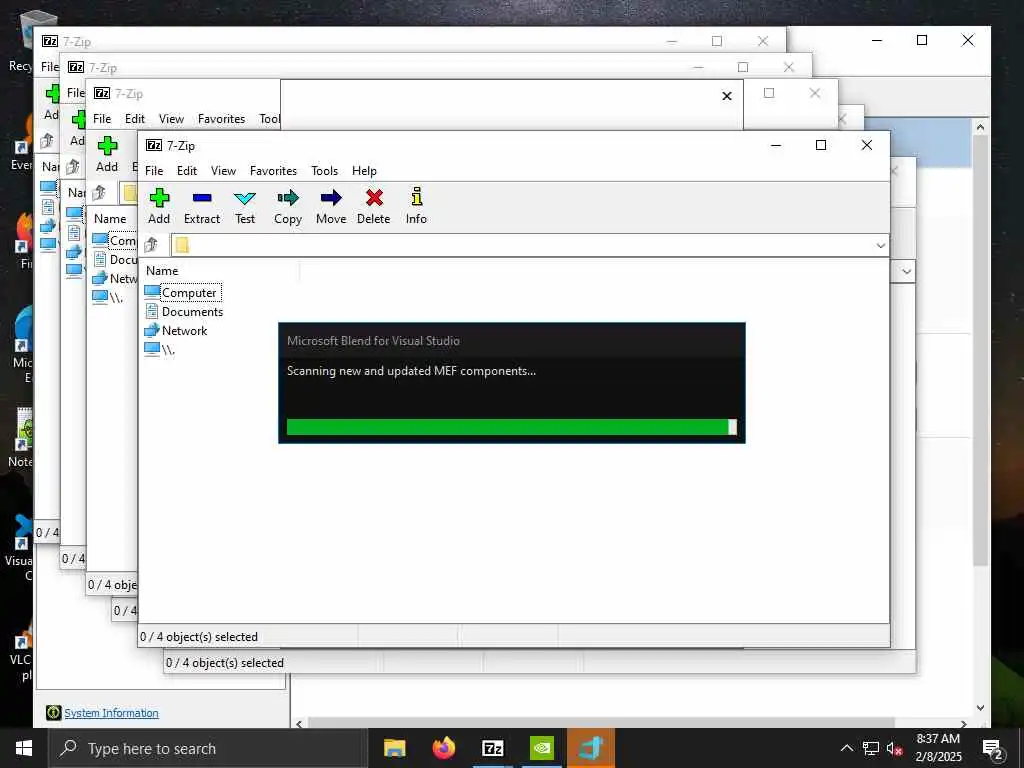Click the Name column in third 7-Zip window
The width and height of the screenshot is (1024, 768).
coord(110,219)
